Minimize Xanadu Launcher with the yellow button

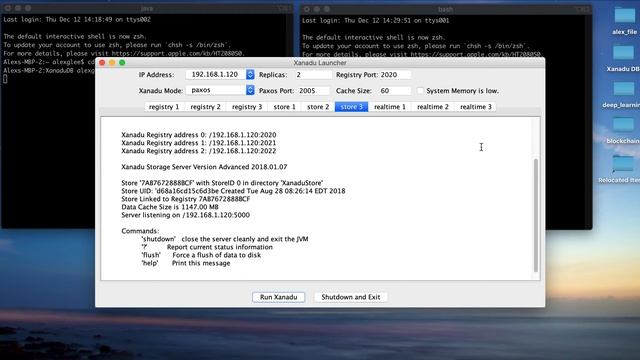pyautogui.click(x=112, y=62)
